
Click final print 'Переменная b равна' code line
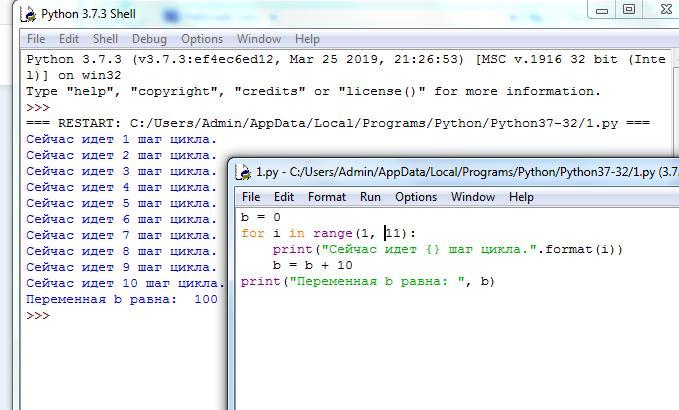(x=368, y=282)
